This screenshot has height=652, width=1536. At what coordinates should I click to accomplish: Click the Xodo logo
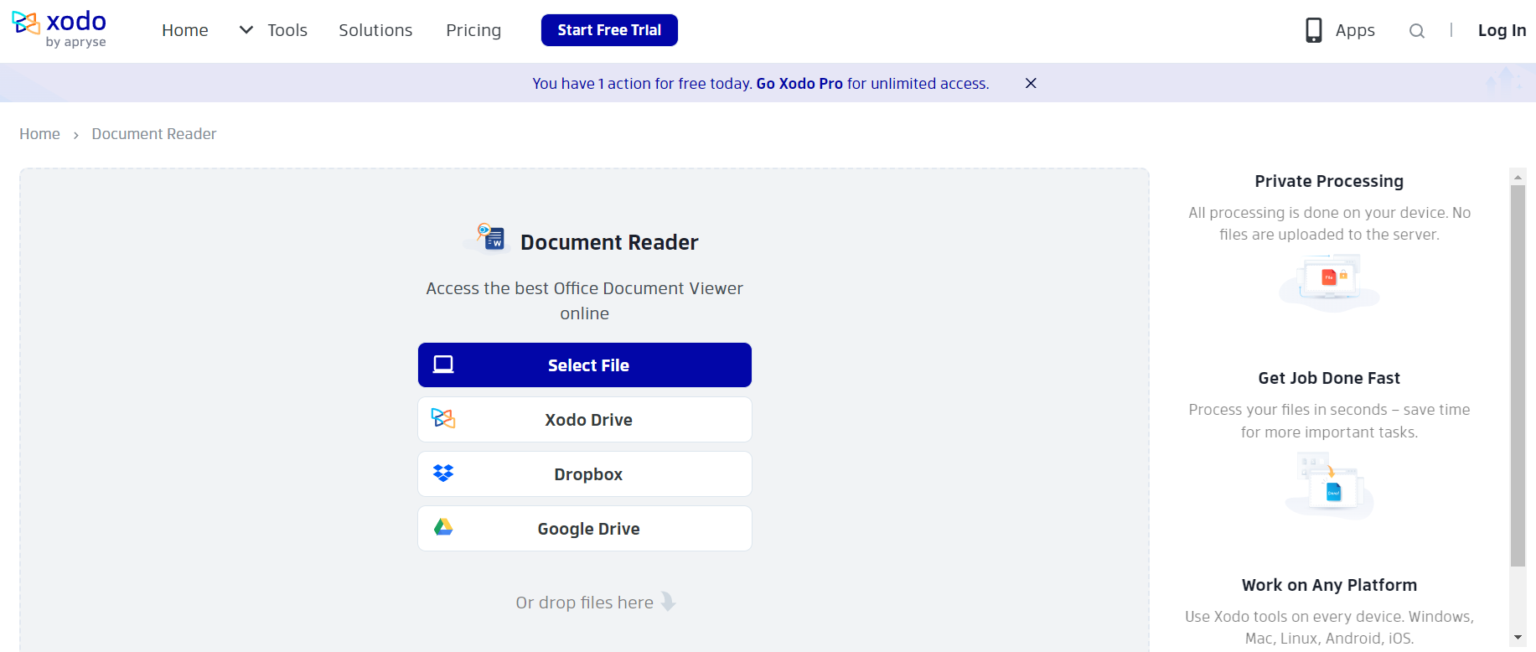click(58, 28)
